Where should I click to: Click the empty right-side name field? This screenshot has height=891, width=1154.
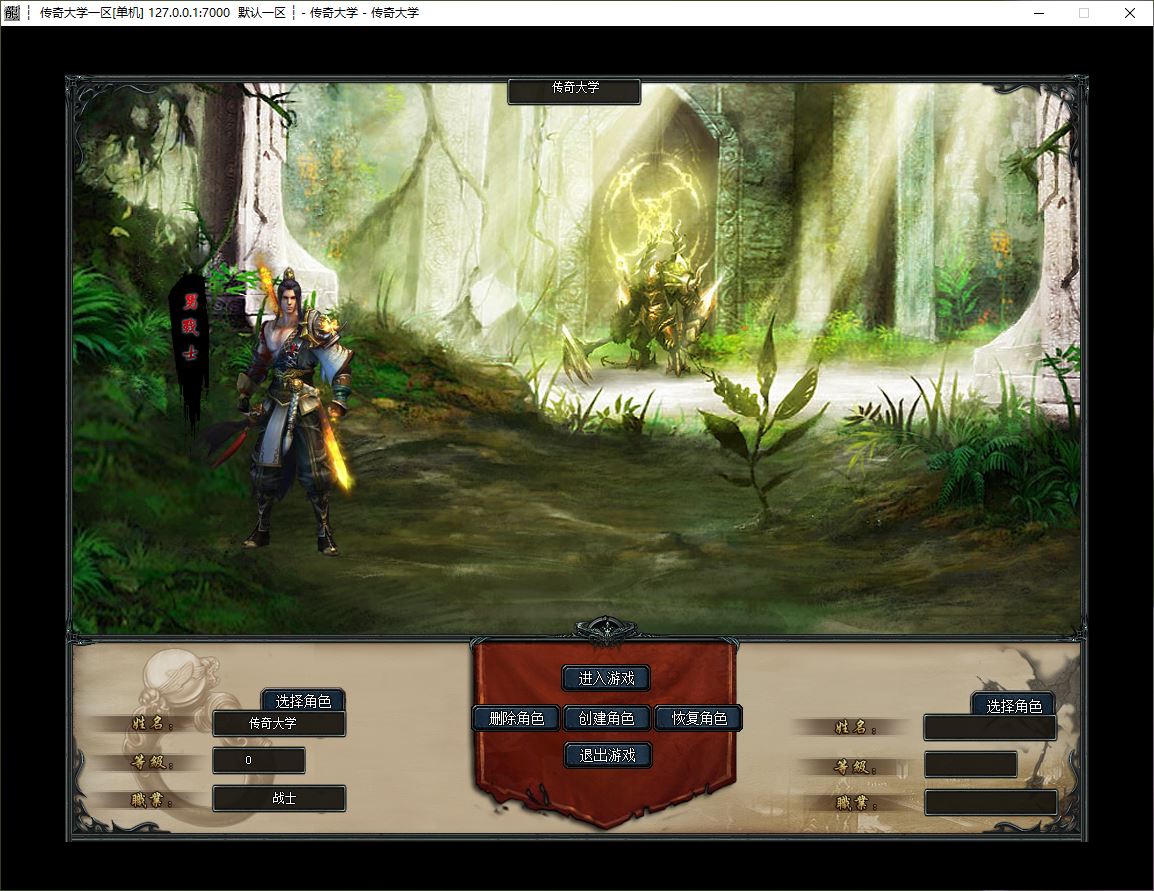pos(990,728)
